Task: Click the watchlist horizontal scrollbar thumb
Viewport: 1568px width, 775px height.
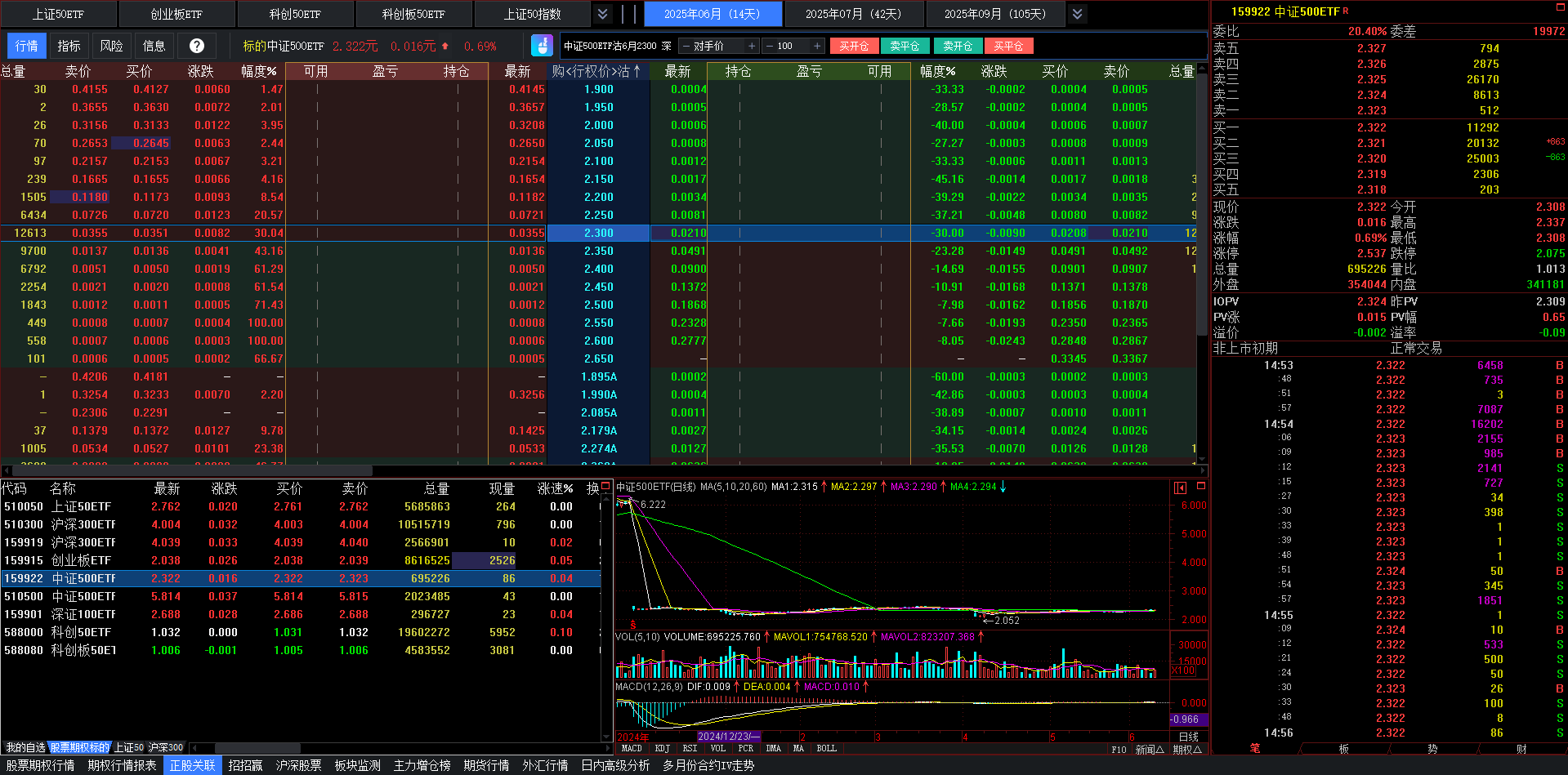Action: (257, 747)
